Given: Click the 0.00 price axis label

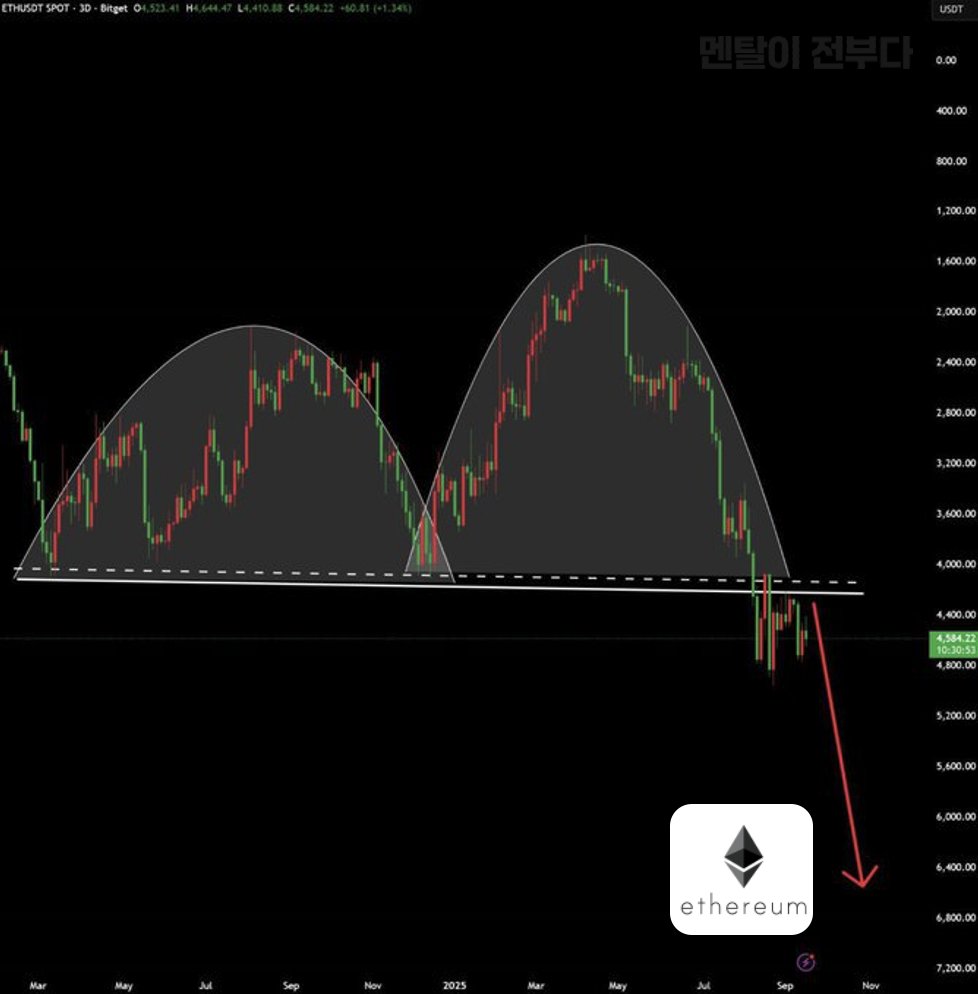Looking at the screenshot, I should [946, 60].
